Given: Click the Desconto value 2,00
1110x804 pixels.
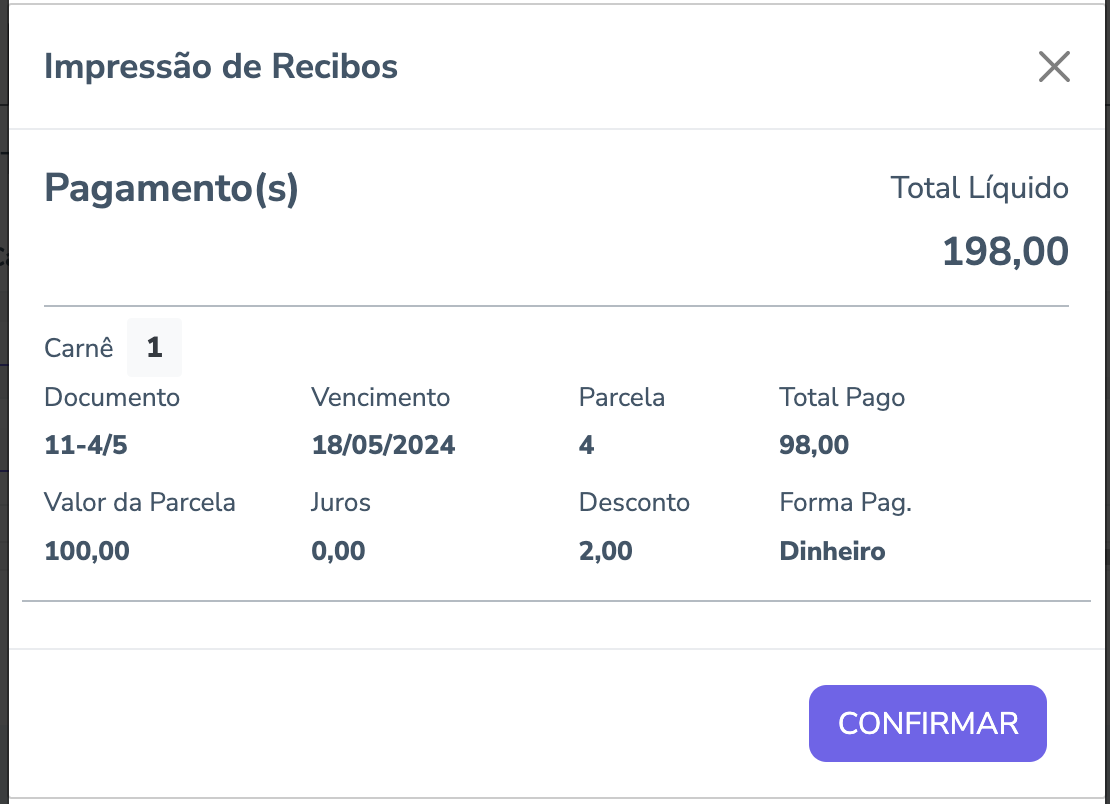Looking at the screenshot, I should coord(605,551).
